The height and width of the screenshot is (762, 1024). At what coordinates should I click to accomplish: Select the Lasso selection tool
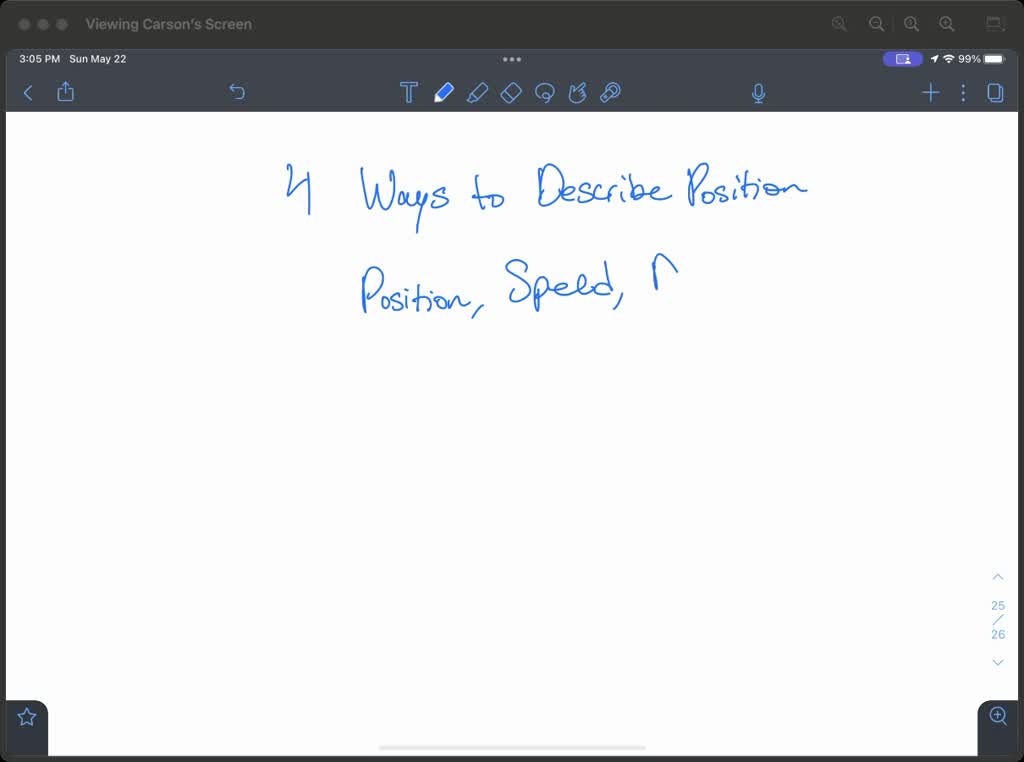click(x=545, y=92)
